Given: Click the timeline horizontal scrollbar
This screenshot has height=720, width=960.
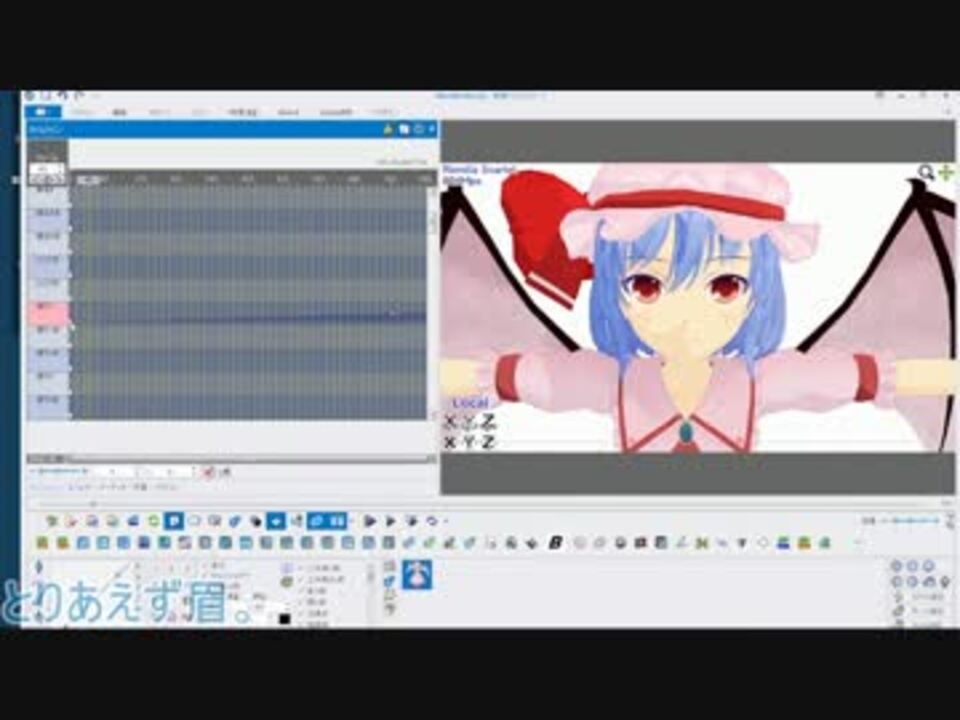Looking at the screenshot, I should tap(231, 458).
